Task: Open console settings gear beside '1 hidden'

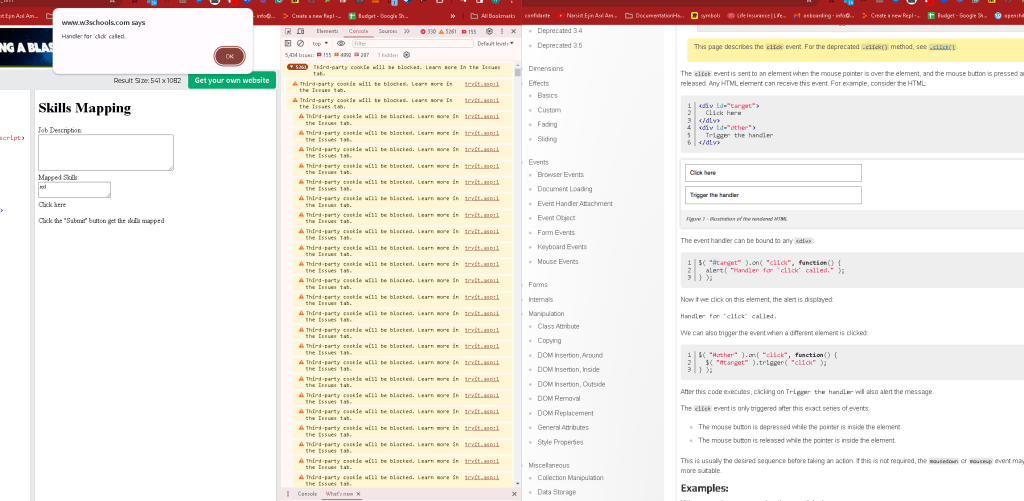Action: [407, 56]
